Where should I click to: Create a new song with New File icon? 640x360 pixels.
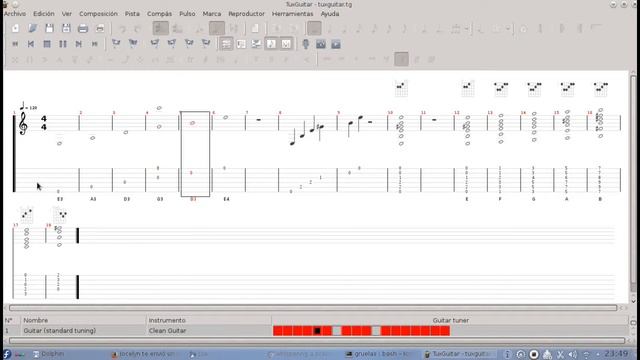[x=15, y=29]
